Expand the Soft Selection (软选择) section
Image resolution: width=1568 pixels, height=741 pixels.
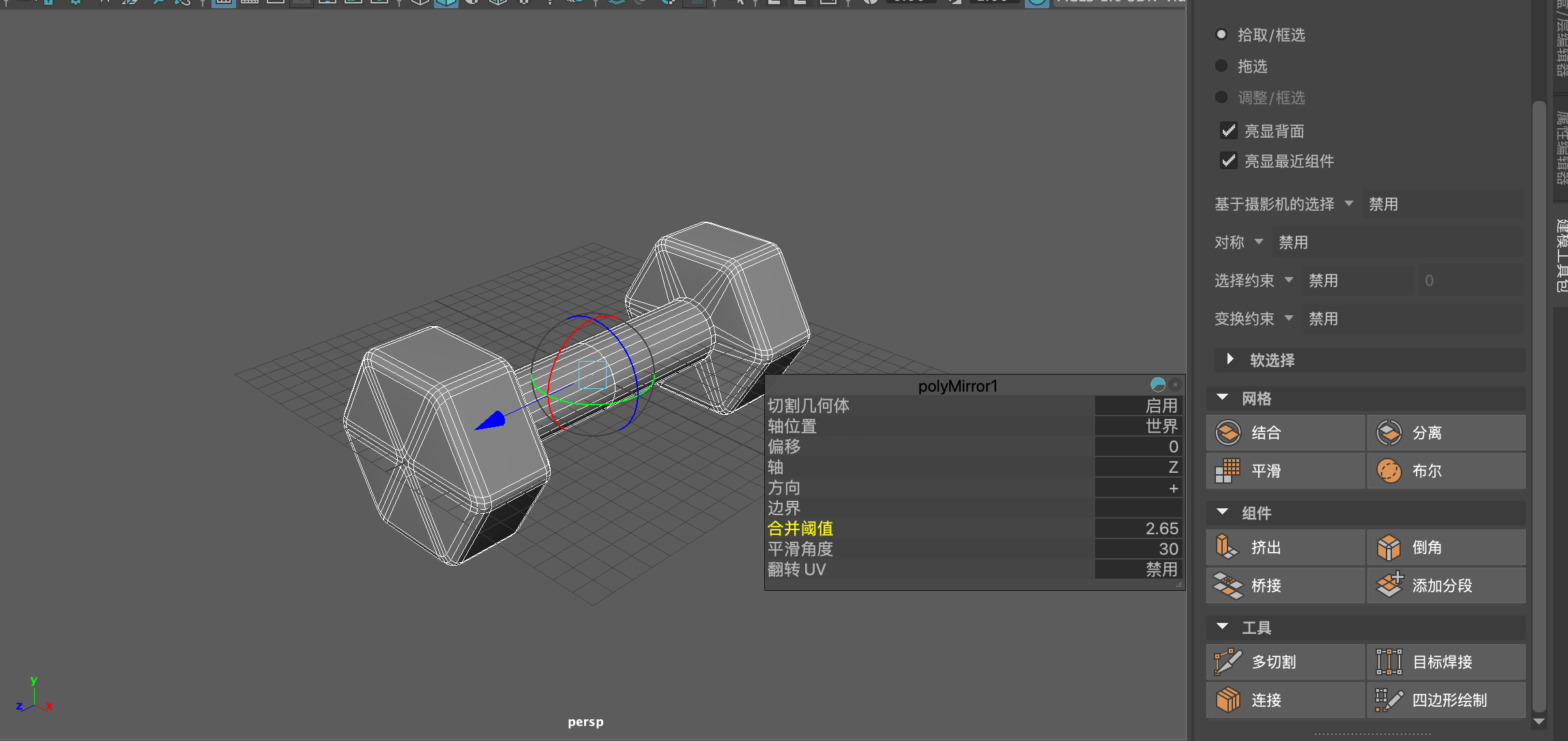pyautogui.click(x=1230, y=360)
